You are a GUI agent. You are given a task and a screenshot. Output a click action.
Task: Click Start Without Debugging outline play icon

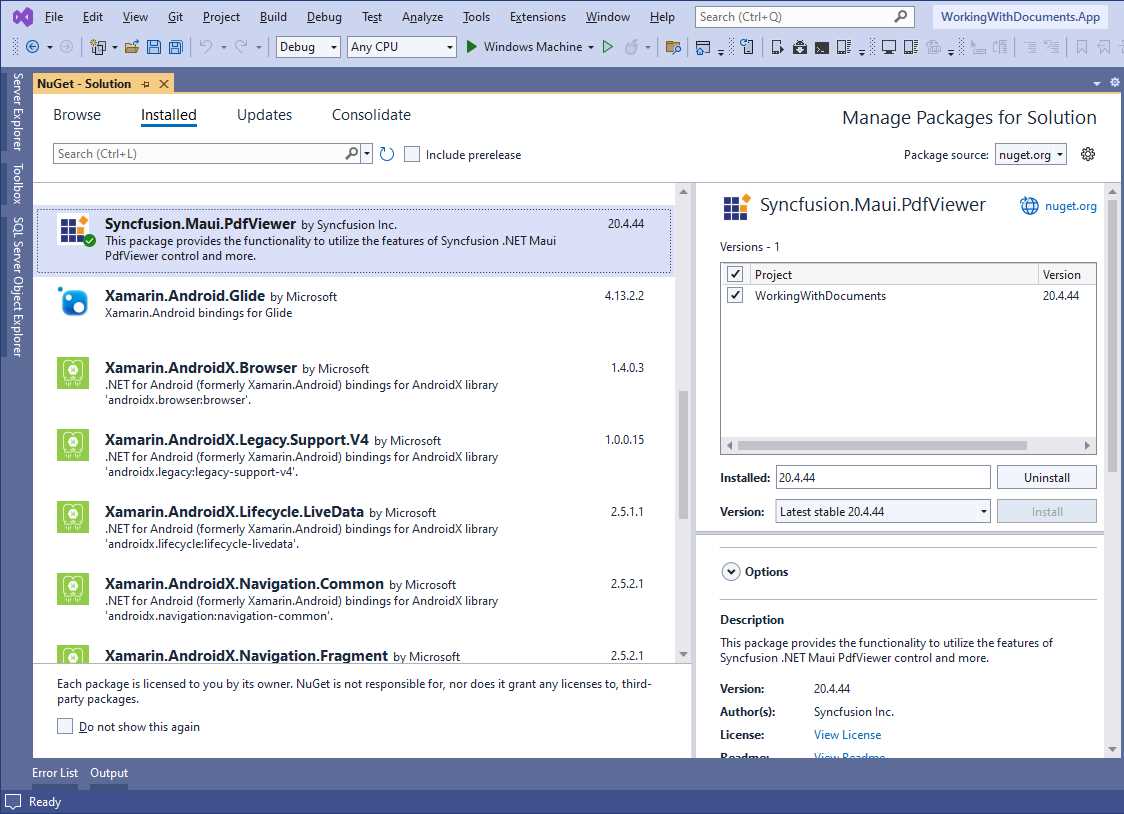click(x=608, y=47)
